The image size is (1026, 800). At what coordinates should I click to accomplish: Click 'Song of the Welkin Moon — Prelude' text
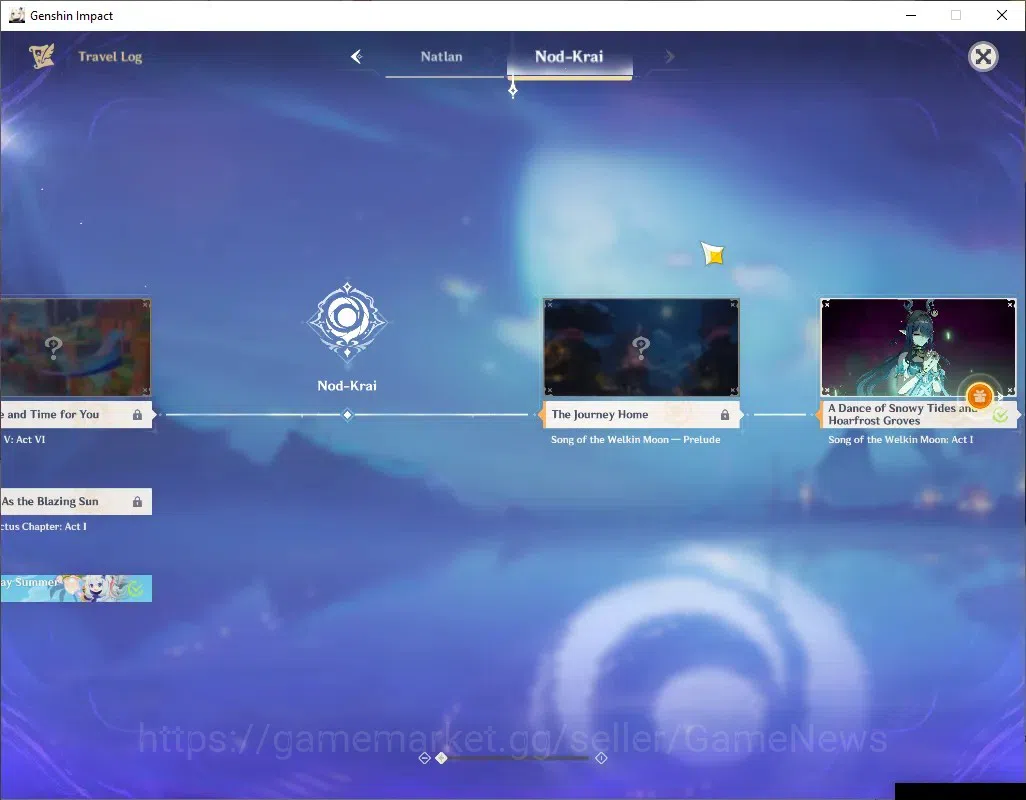[635, 440]
